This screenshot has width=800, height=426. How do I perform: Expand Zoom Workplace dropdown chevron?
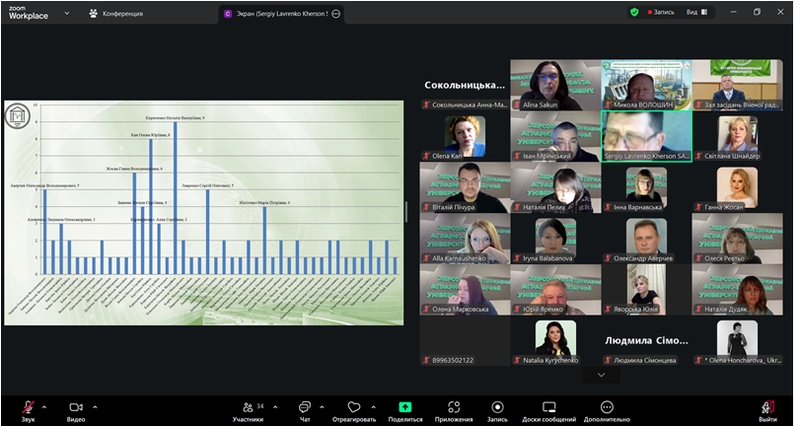pos(66,14)
